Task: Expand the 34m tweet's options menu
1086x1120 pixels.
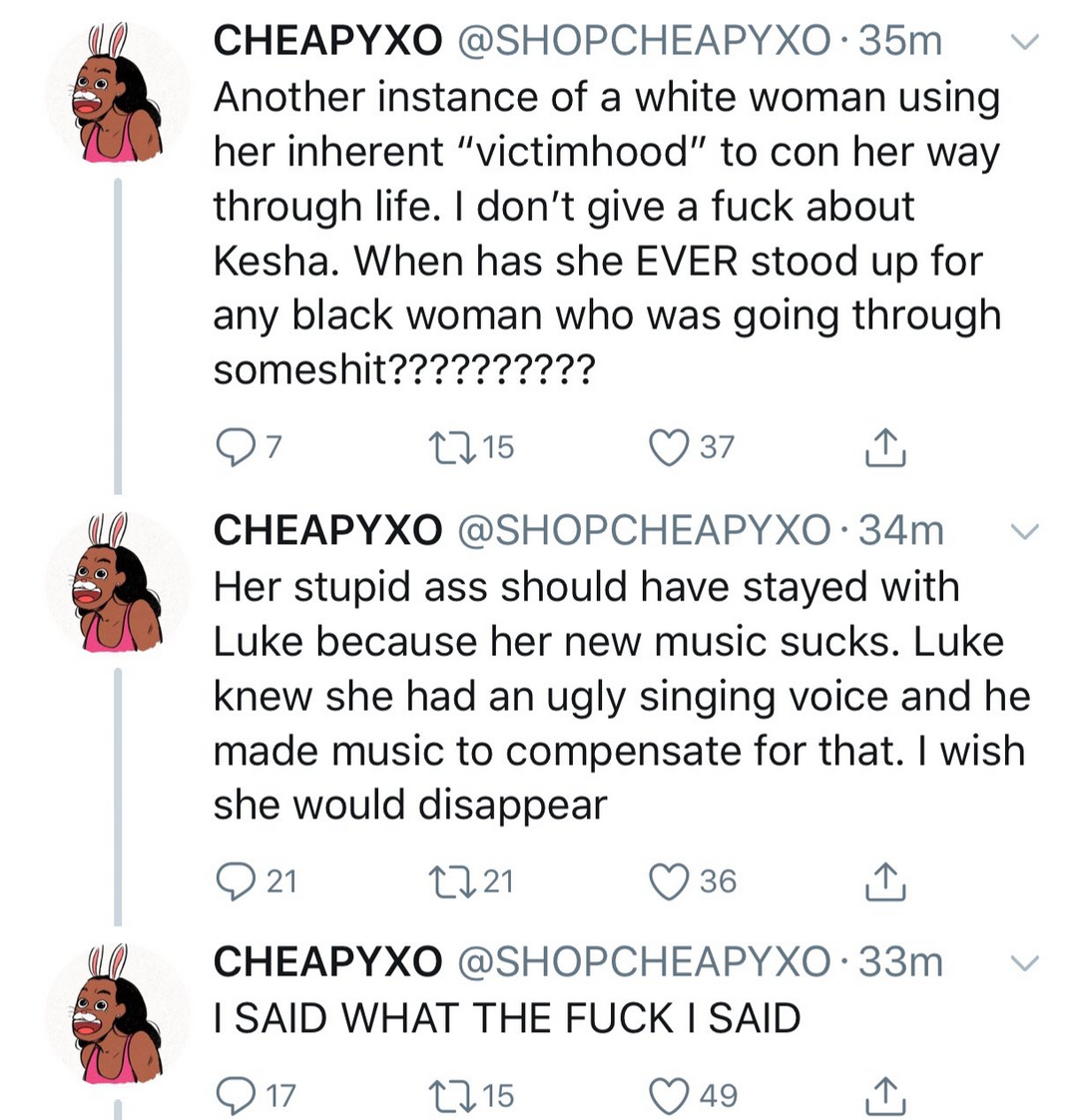Action: 1025,530
